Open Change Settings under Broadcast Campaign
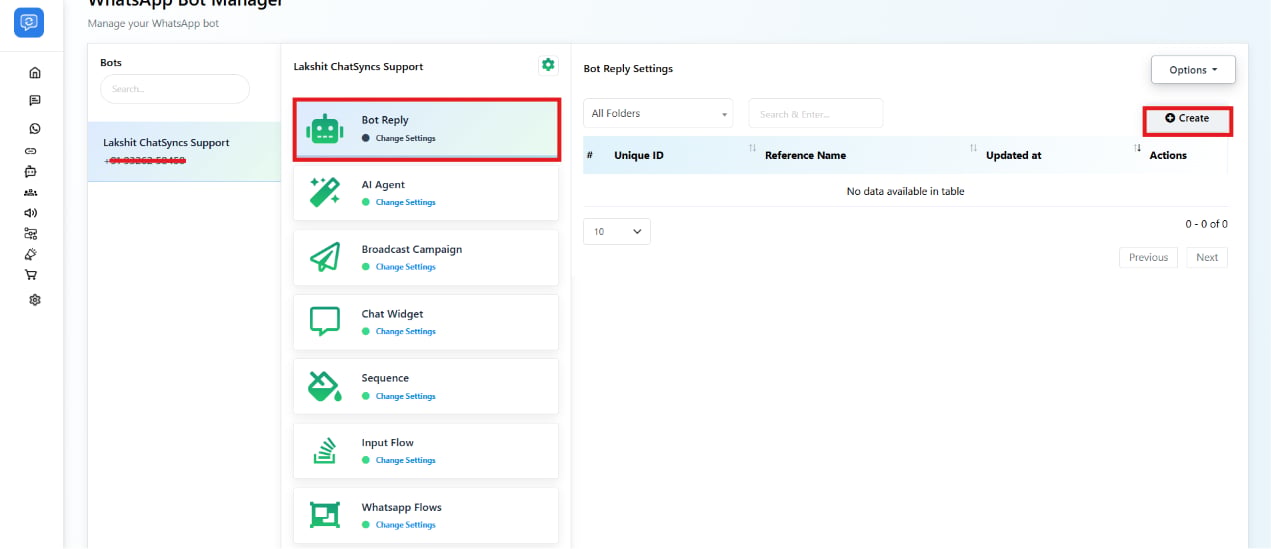This screenshot has height=549, width=1271. point(405,267)
